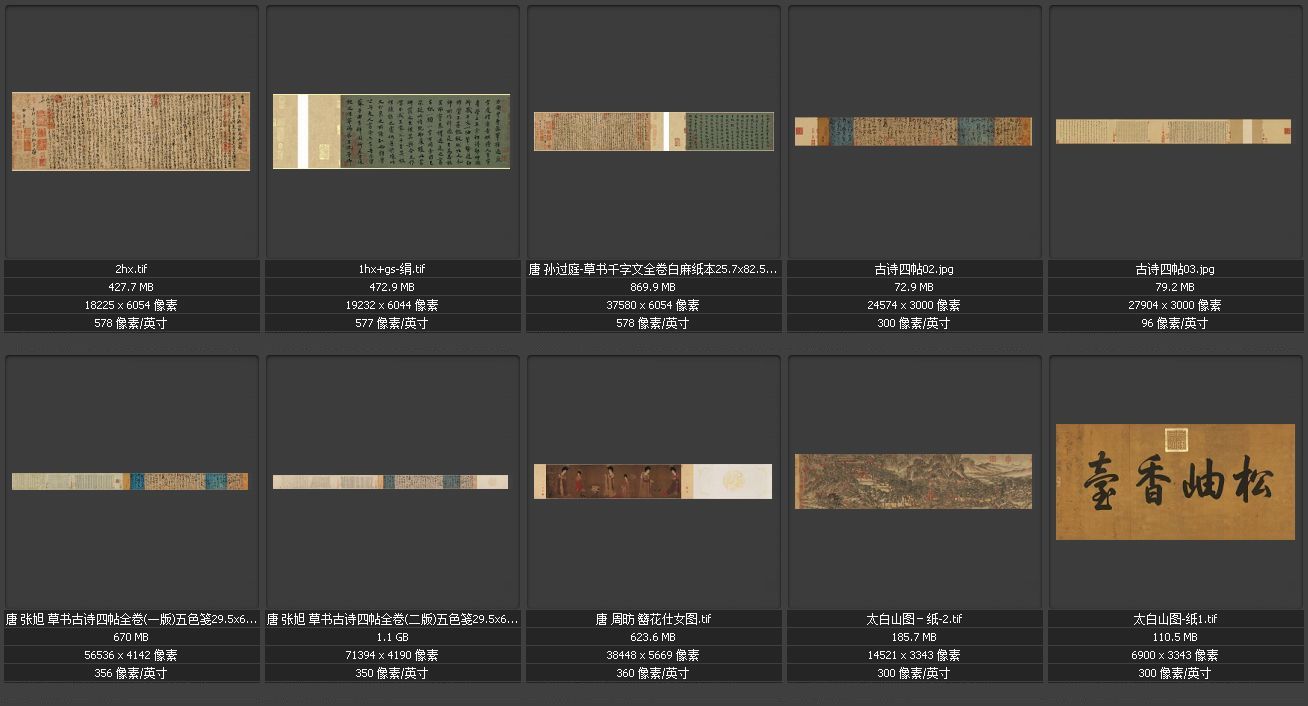Select the 2hx.tif calligraphy thumbnail

(131, 131)
